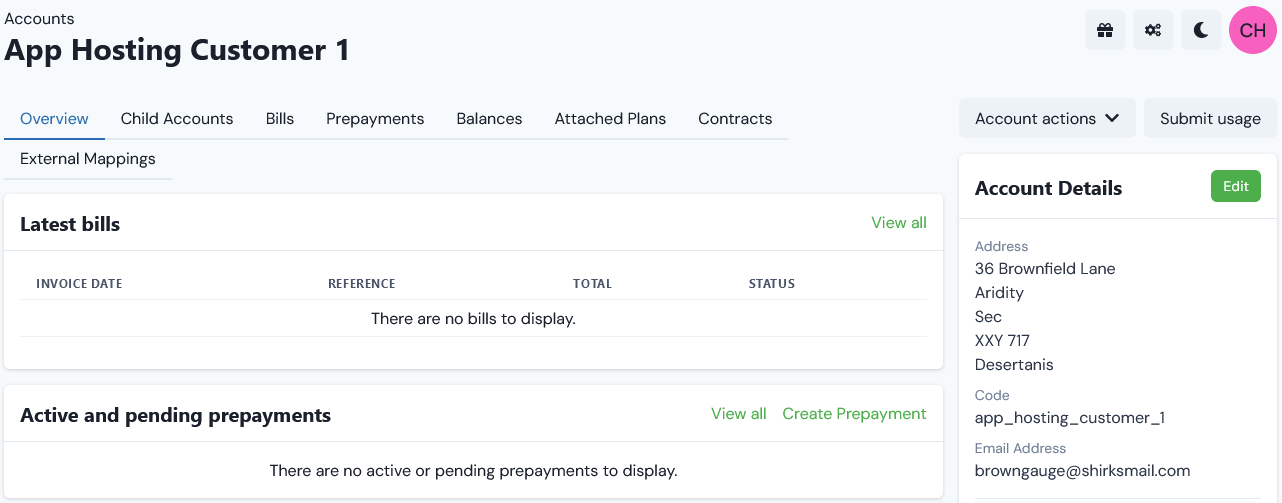Image resolution: width=1282 pixels, height=503 pixels.
Task: View all active and pending prepayments
Action: point(739,413)
